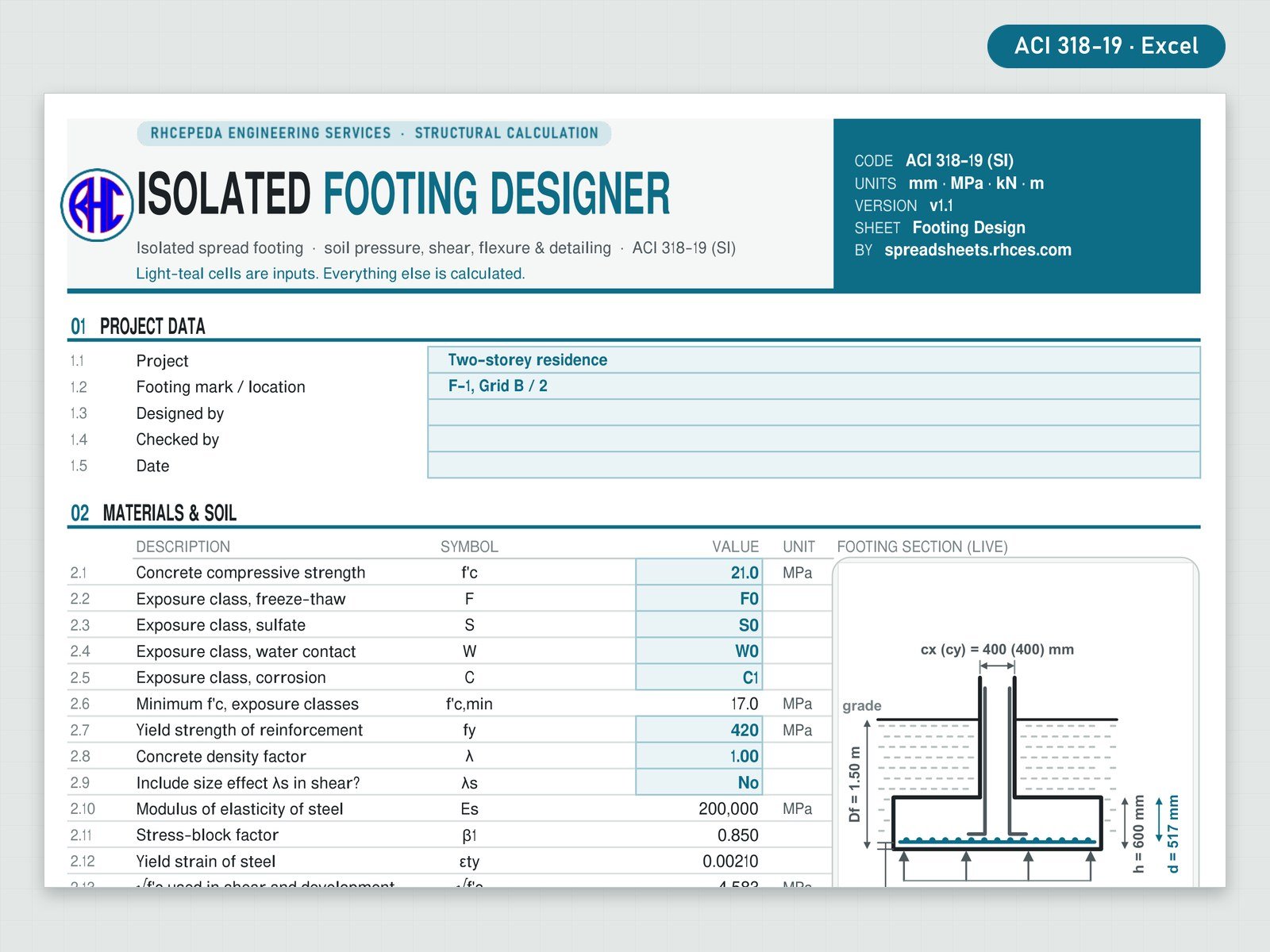
Task: Click the RHC circular logo
Action: [97, 205]
